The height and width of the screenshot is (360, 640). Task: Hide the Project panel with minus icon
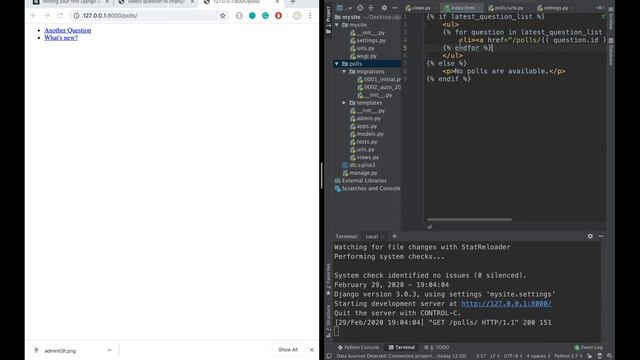tap(395, 8)
